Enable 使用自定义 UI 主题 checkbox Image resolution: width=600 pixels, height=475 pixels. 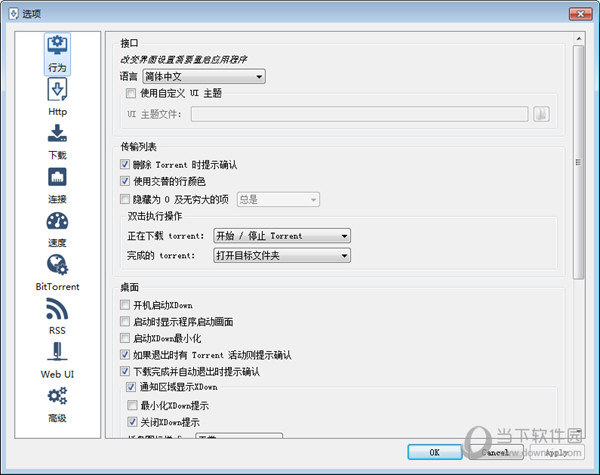pos(131,93)
